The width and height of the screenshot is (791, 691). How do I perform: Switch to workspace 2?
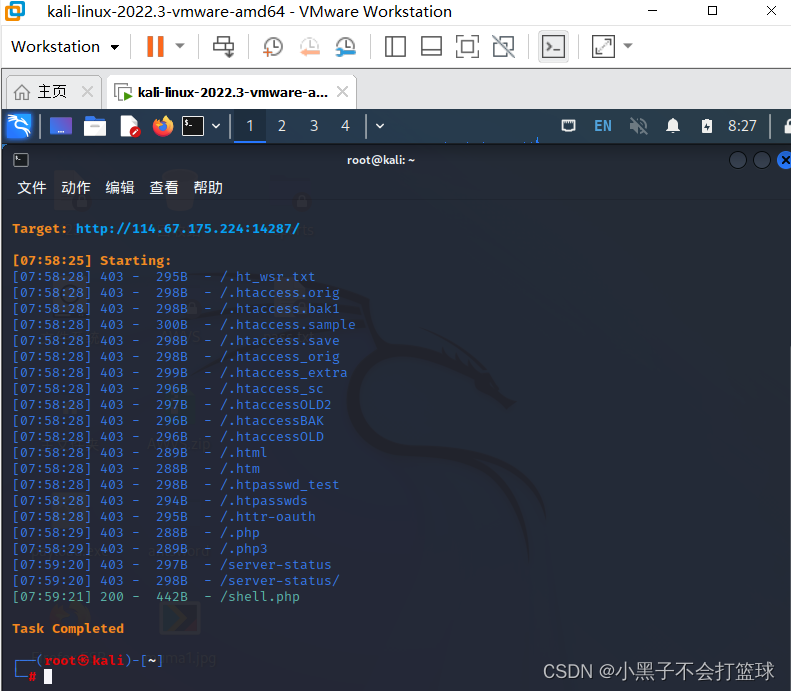282,126
